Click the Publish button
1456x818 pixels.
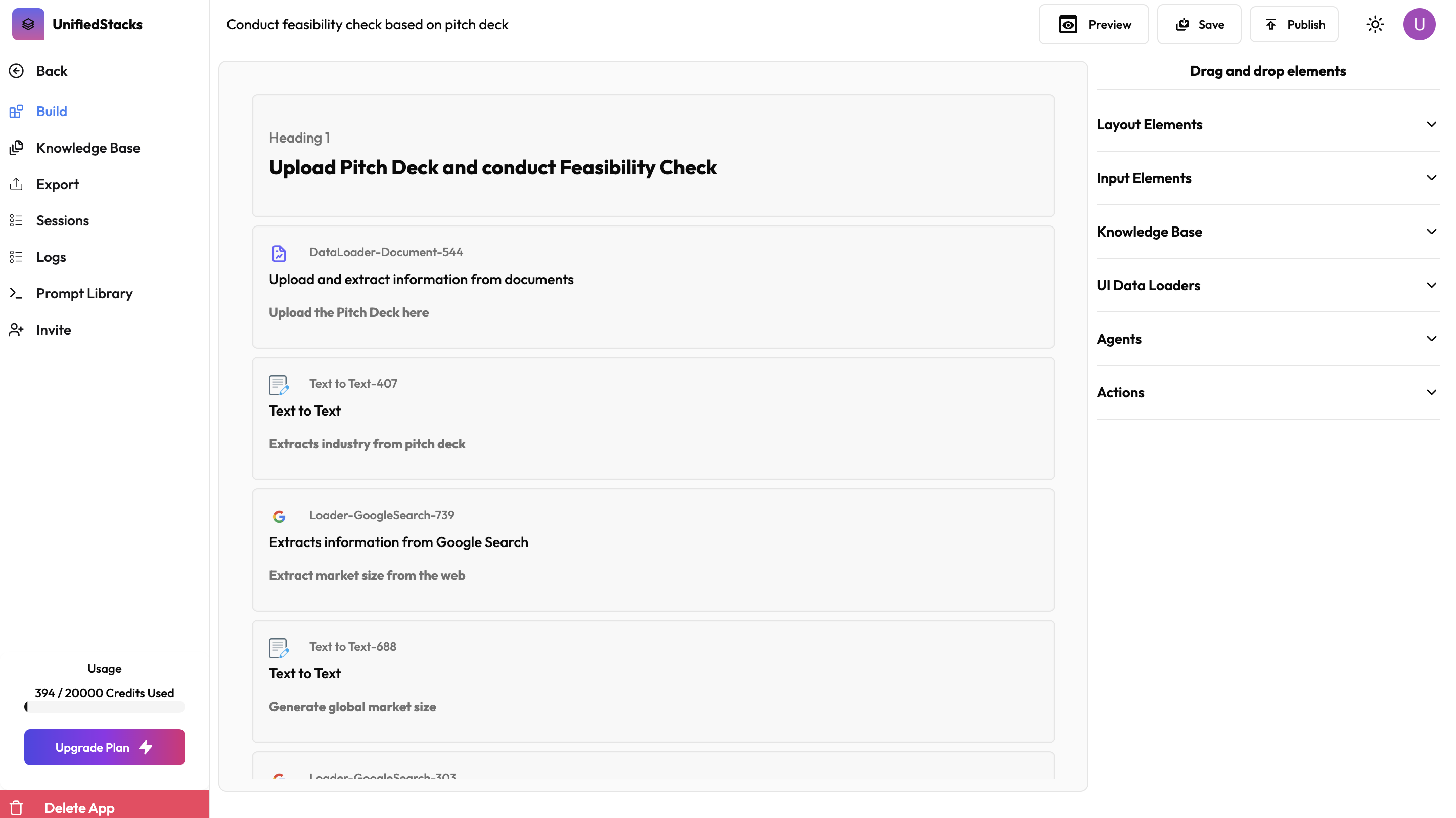click(1294, 24)
